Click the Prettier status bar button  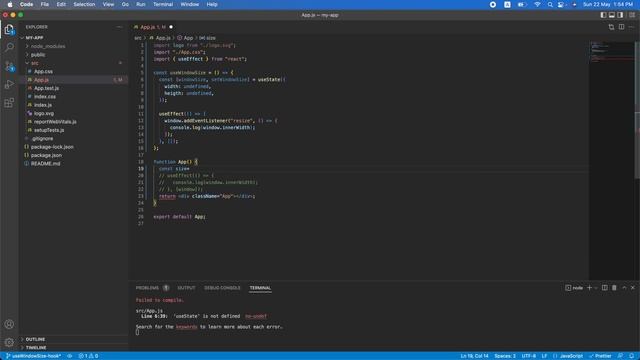[x=600, y=356]
